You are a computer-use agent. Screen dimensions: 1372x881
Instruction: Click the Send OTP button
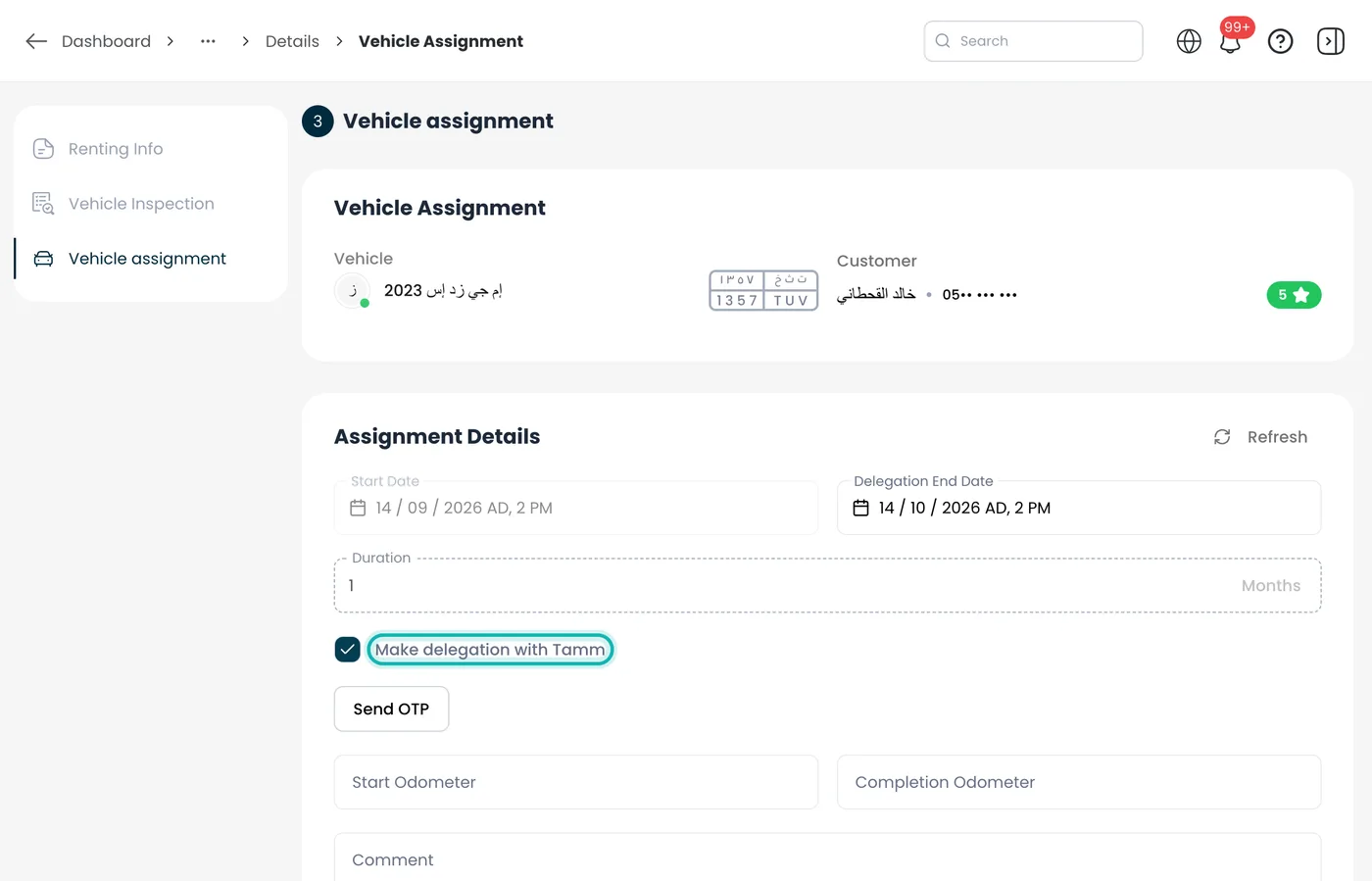coord(391,709)
